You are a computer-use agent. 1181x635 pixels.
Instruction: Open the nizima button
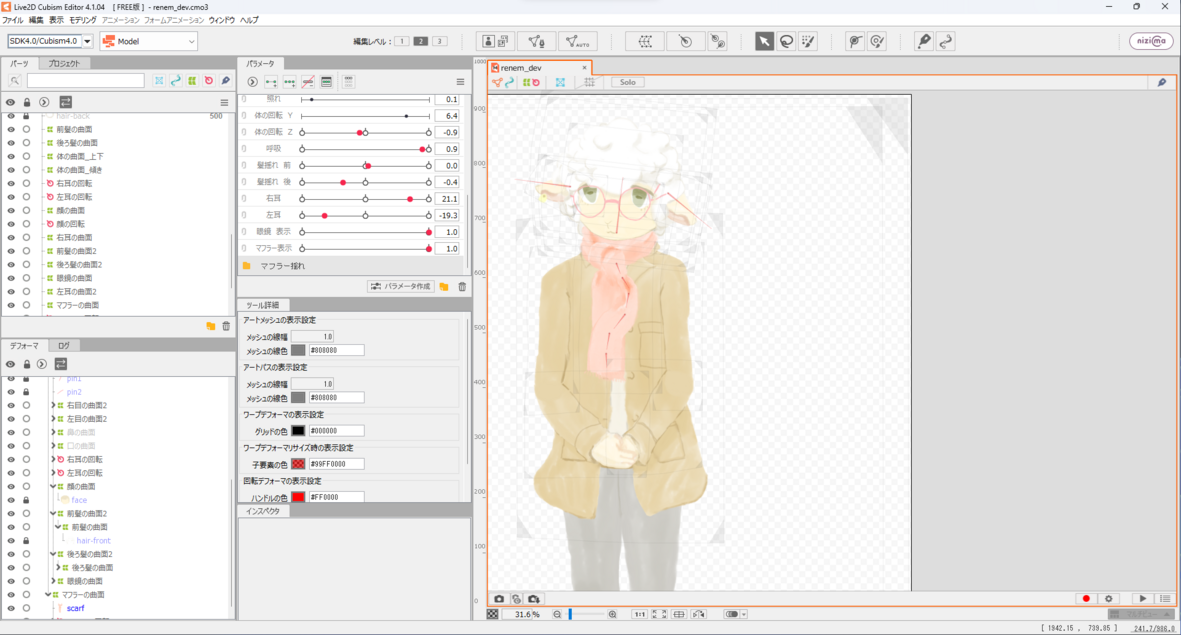(1151, 41)
